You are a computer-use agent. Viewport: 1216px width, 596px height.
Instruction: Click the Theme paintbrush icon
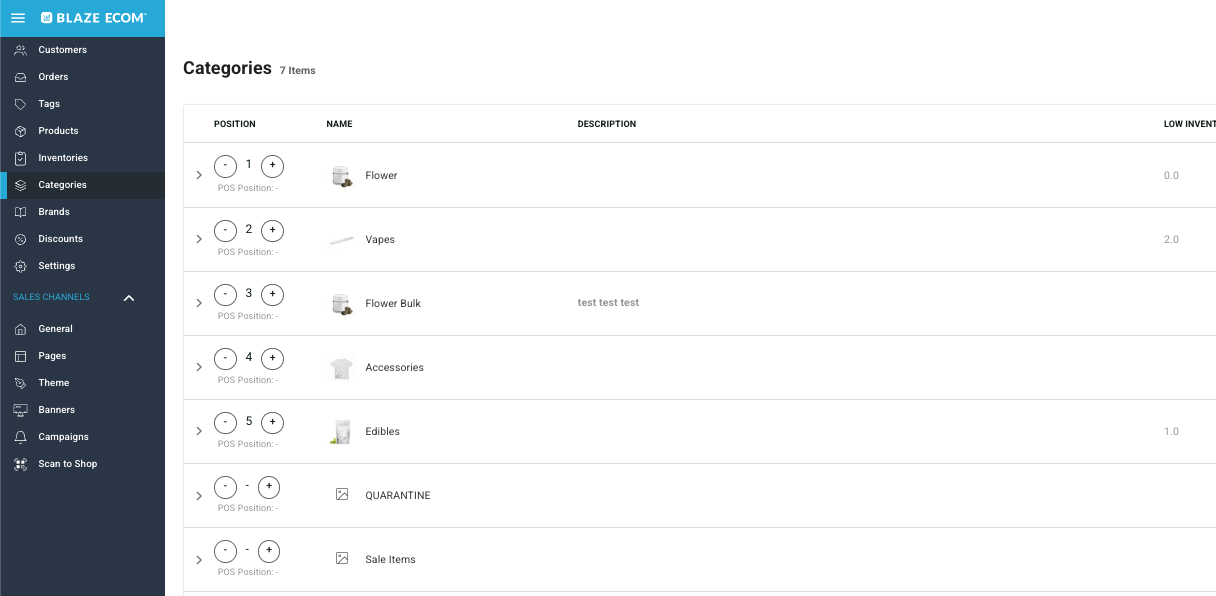tap(20, 383)
